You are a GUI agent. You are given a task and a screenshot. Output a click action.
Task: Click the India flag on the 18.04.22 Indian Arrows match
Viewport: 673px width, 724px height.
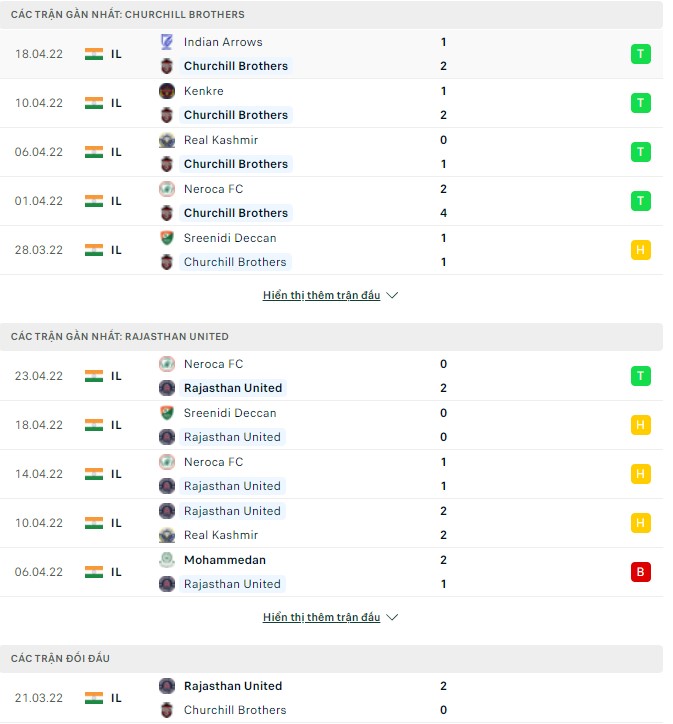tap(94, 54)
